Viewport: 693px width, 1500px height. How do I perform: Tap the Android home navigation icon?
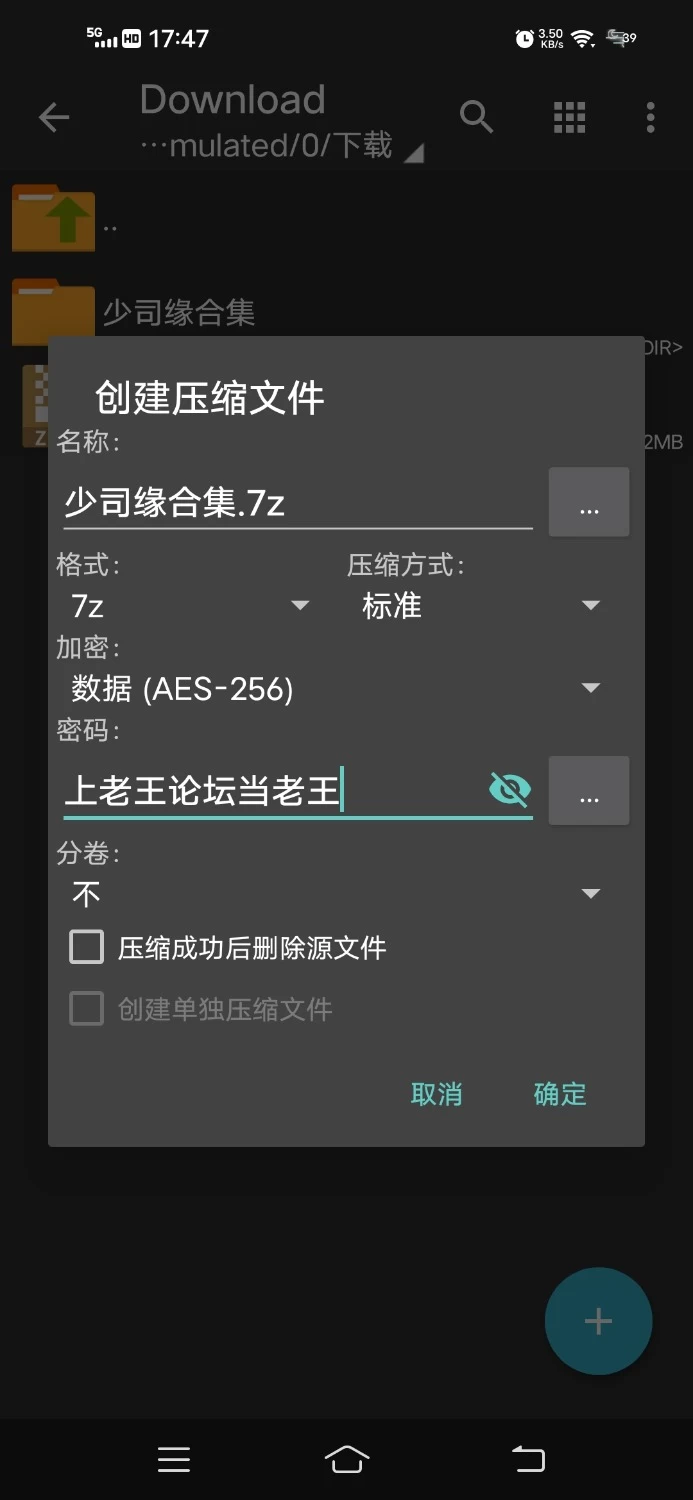pyautogui.click(x=347, y=1460)
